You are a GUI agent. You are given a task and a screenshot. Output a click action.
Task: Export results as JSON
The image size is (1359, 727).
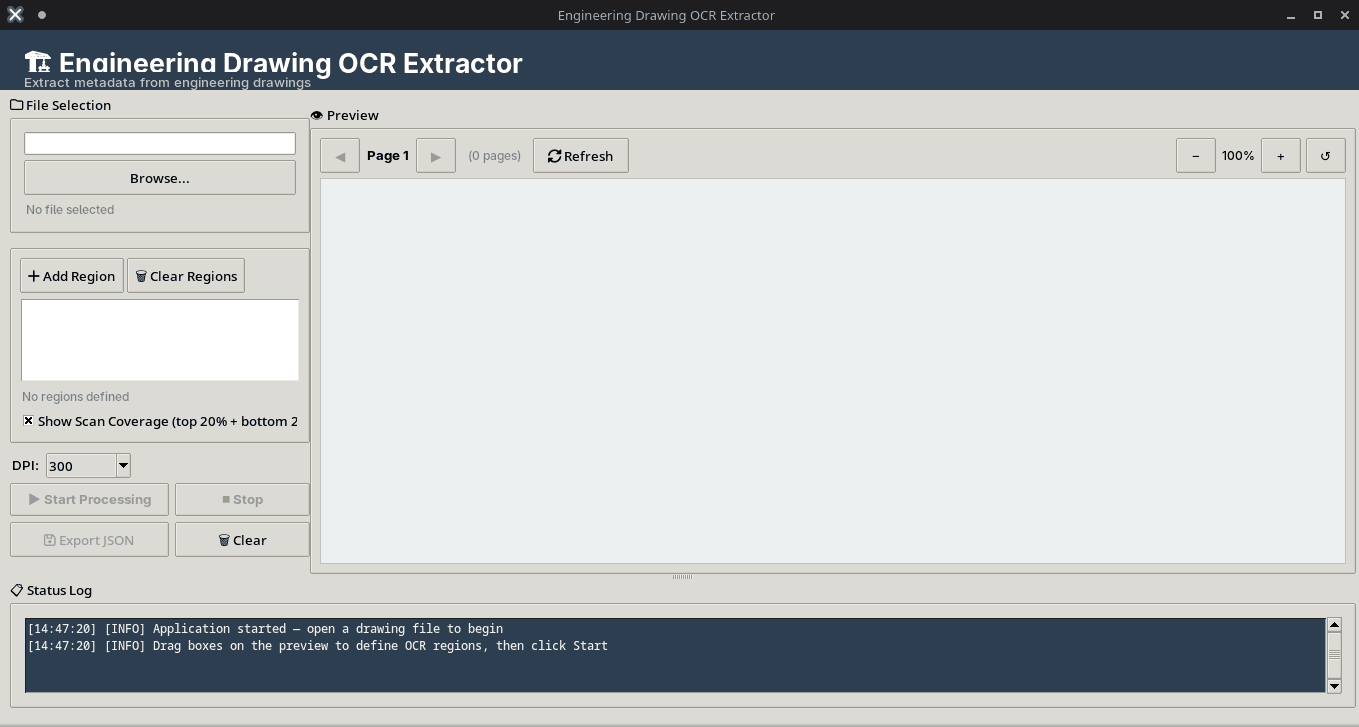pos(90,540)
